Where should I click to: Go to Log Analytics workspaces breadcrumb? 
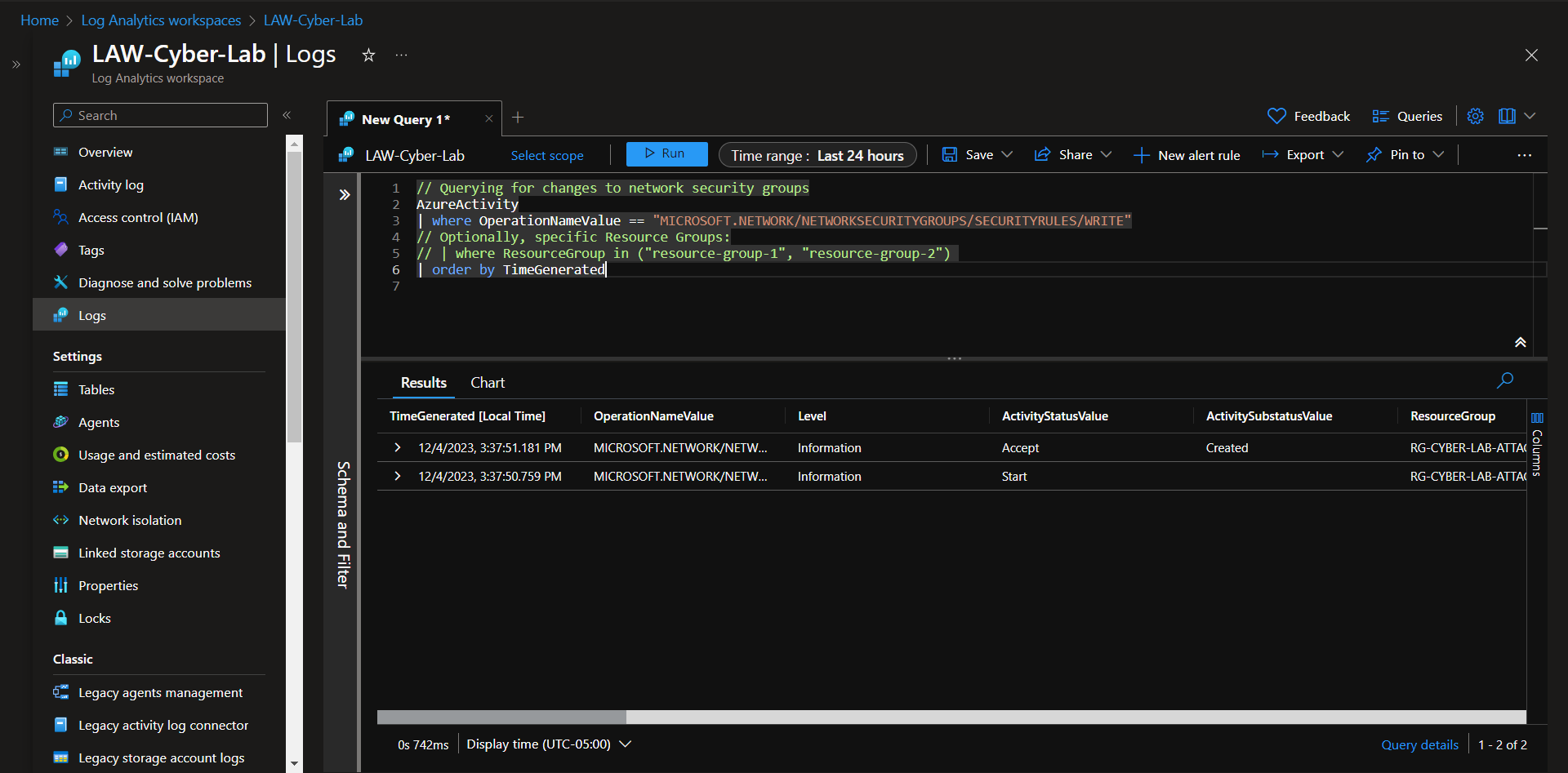161,20
